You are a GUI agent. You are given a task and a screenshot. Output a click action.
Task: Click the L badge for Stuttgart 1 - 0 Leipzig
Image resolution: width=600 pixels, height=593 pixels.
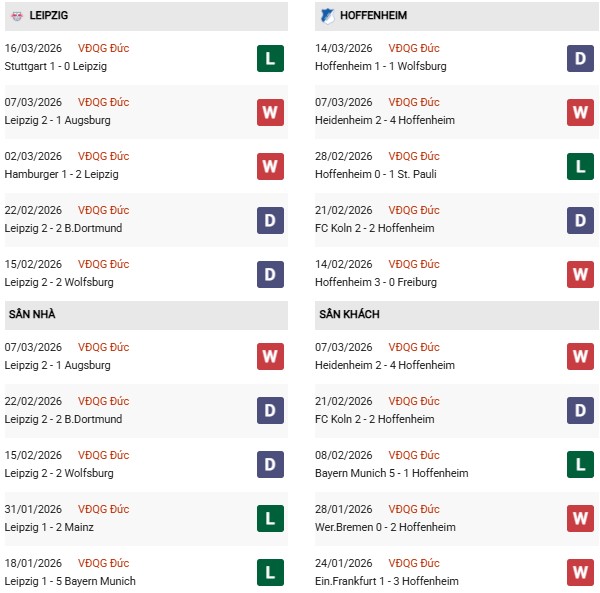click(270, 58)
